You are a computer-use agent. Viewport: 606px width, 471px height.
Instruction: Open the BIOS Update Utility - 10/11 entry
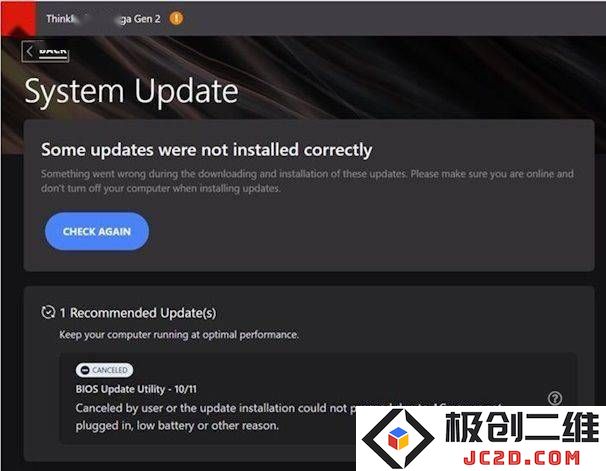tap(136, 389)
